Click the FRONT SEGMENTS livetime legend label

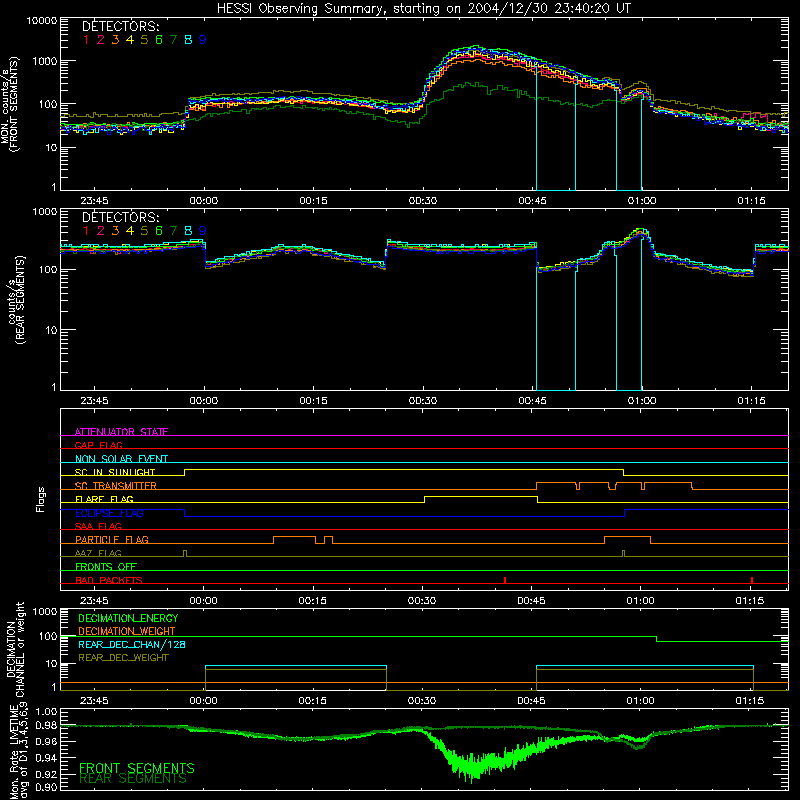137,768
